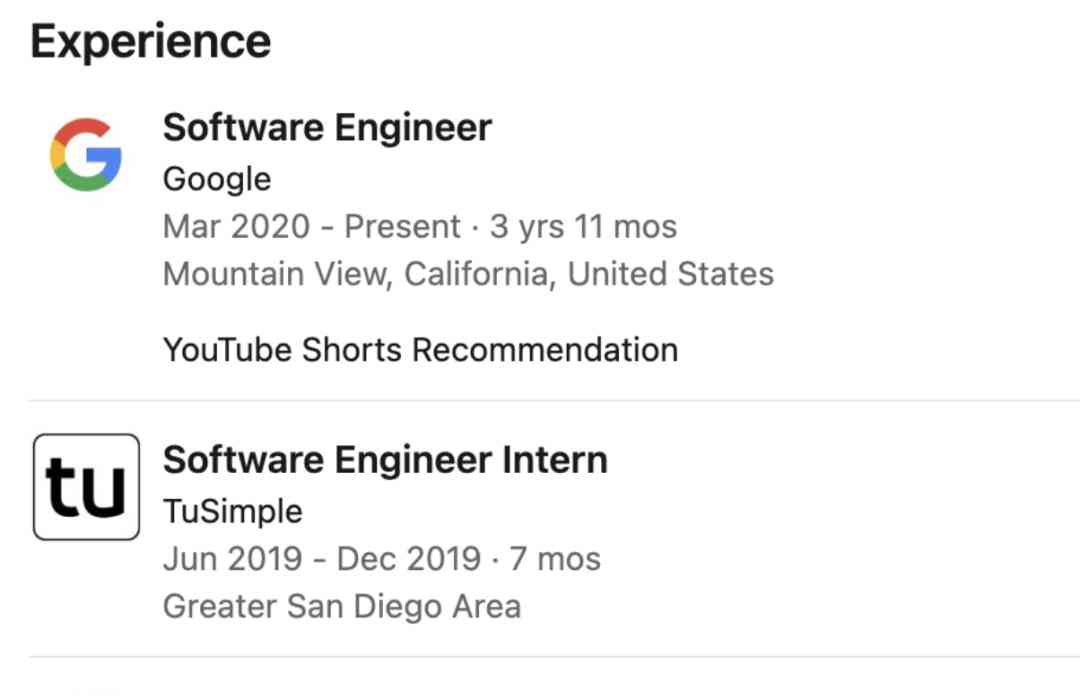Screen dimensions: 1080x696
Task: Click the divider below Greater San Diego Area
Action: click(554, 657)
